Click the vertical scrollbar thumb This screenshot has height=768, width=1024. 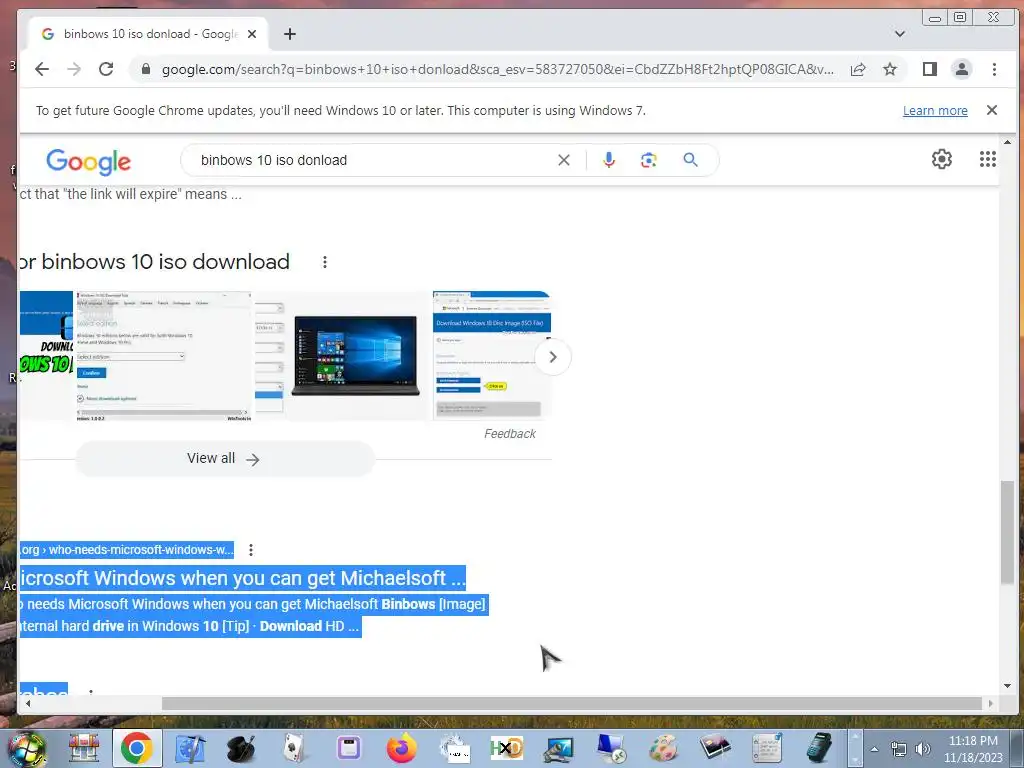(x=1007, y=532)
